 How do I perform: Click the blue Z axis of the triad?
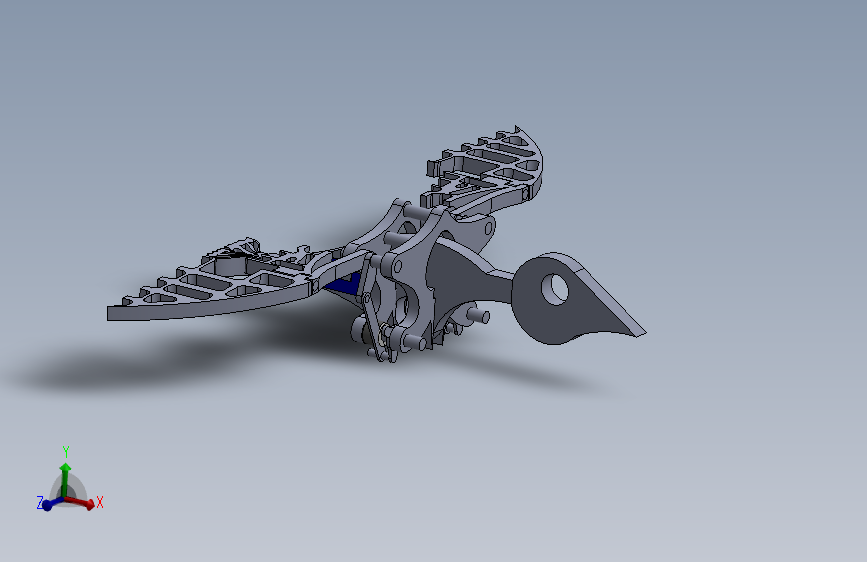click(x=52, y=503)
